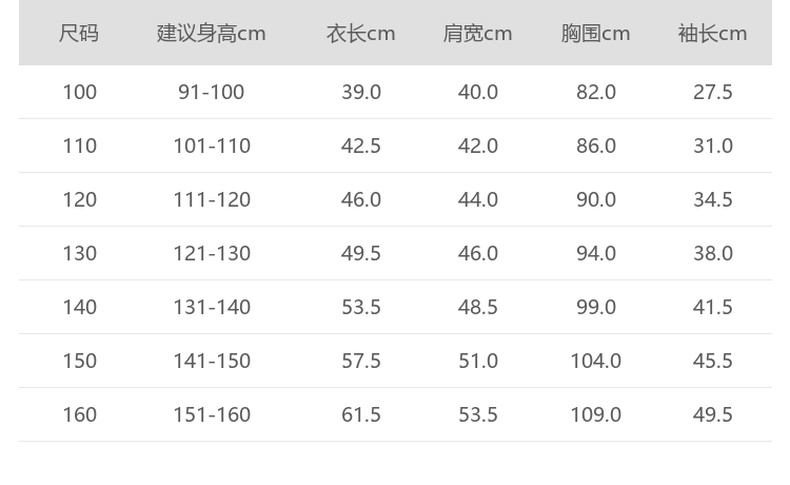Click the 111-120 height range cell
The height and width of the screenshot is (485, 790).
click(x=211, y=200)
